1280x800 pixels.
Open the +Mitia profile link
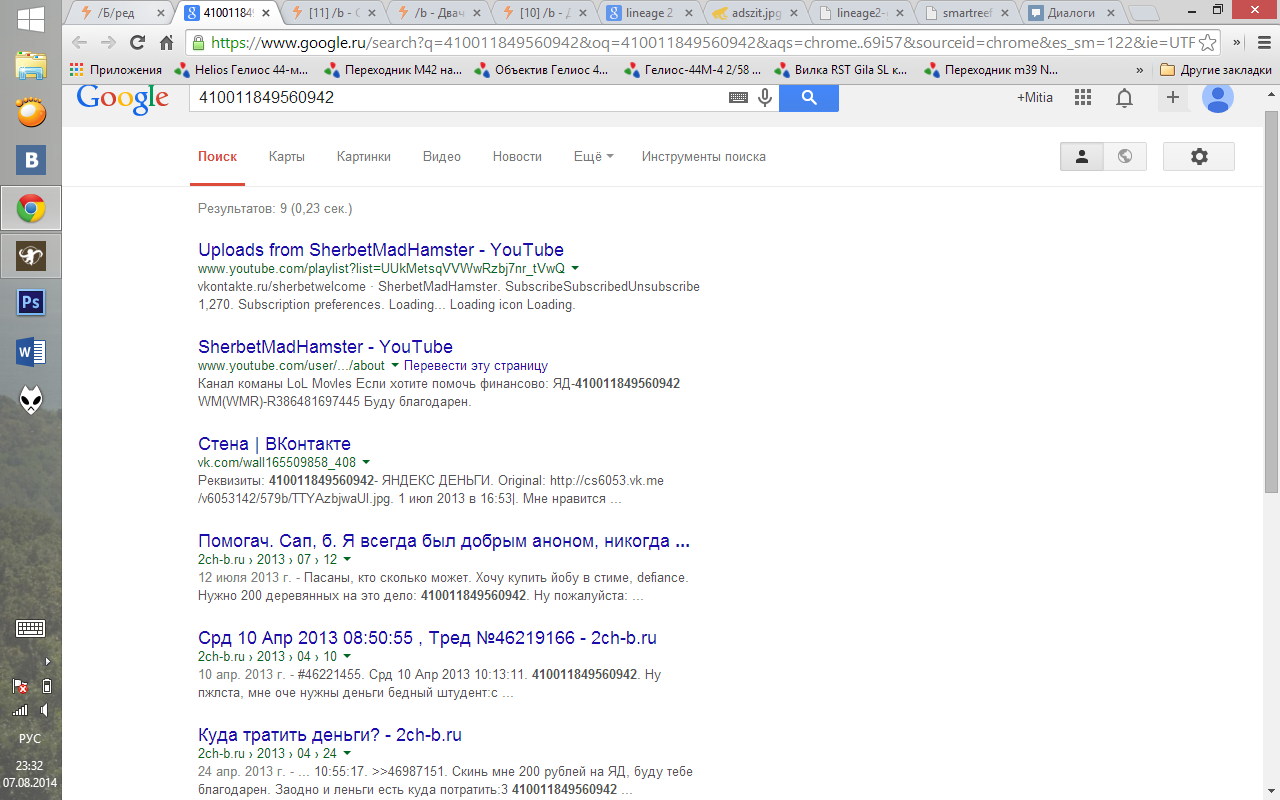pos(1035,98)
